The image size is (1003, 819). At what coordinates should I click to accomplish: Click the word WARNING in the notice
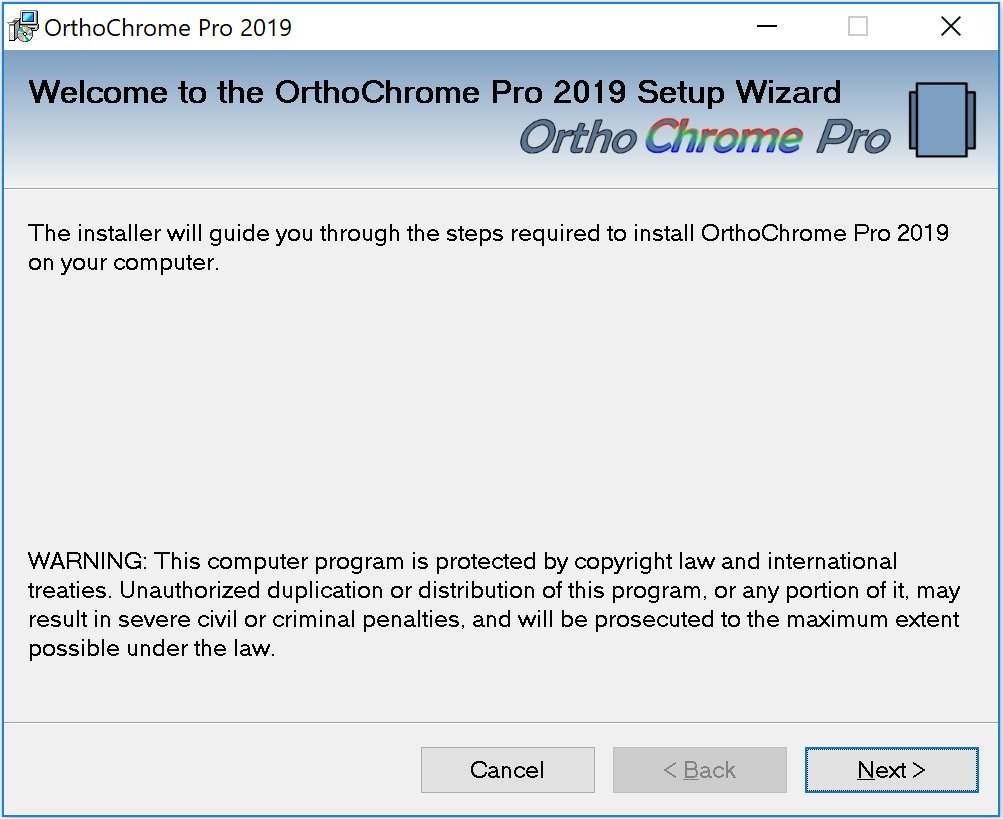pos(86,561)
